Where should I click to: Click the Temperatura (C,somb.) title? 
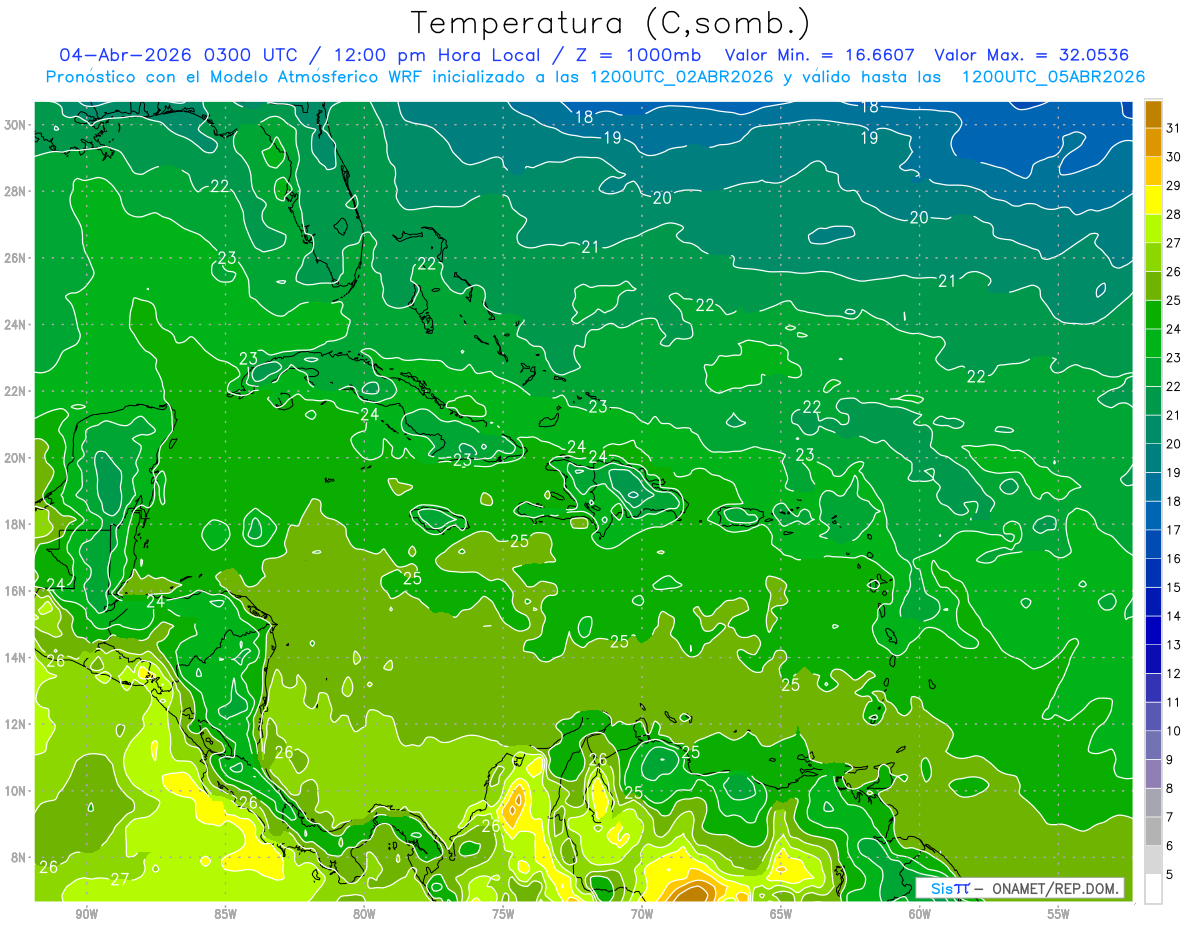click(x=611, y=23)
